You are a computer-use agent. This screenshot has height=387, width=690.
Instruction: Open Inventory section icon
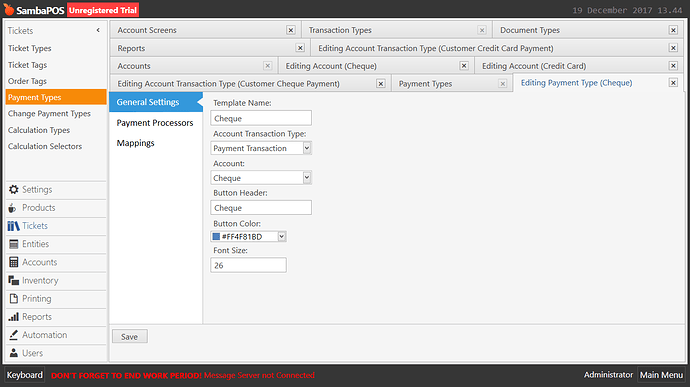[14, 280]
